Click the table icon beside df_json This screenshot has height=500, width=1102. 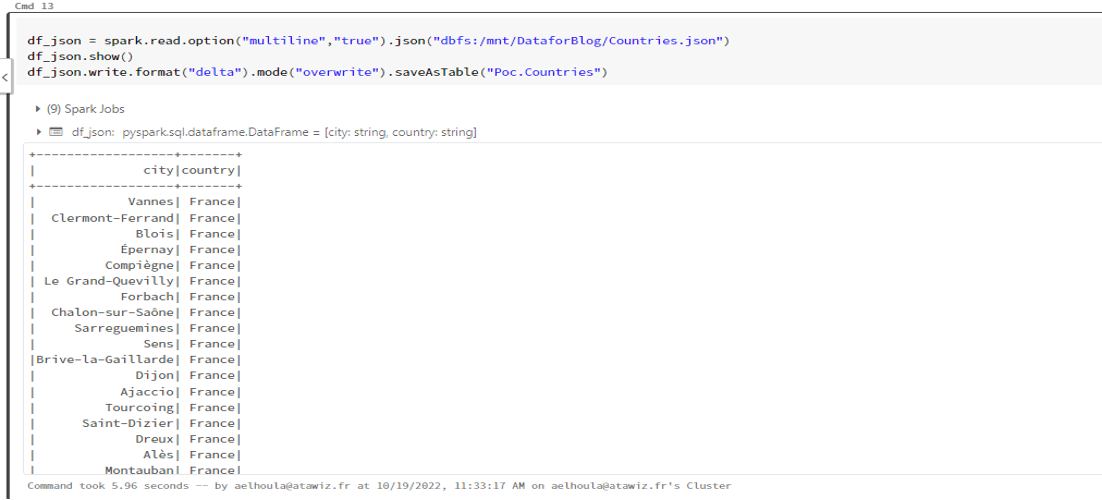coord(56,132)
